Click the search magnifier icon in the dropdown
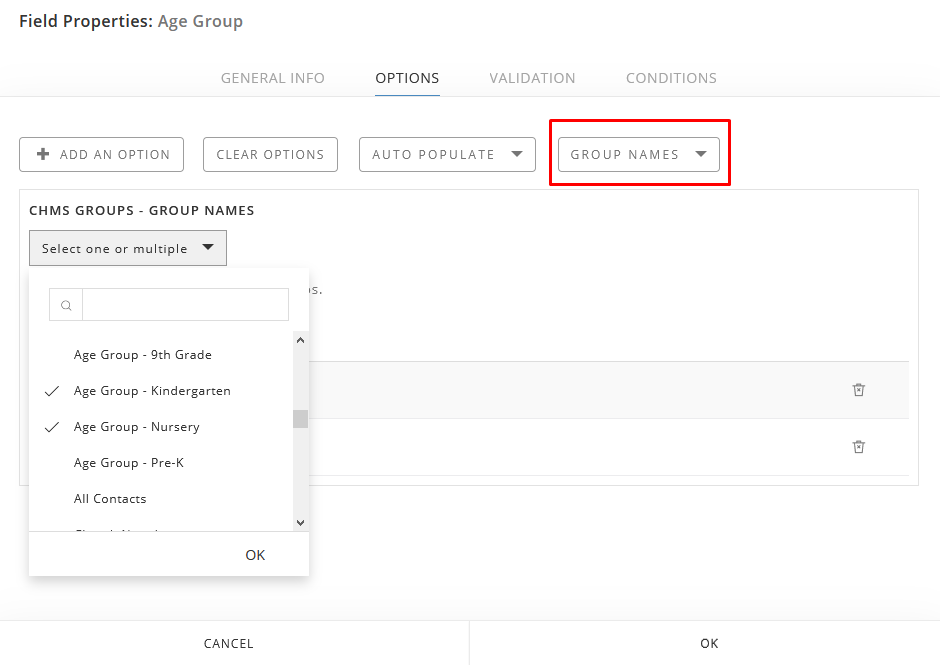This screenshot has height=665, width=940. click(65, 304)
